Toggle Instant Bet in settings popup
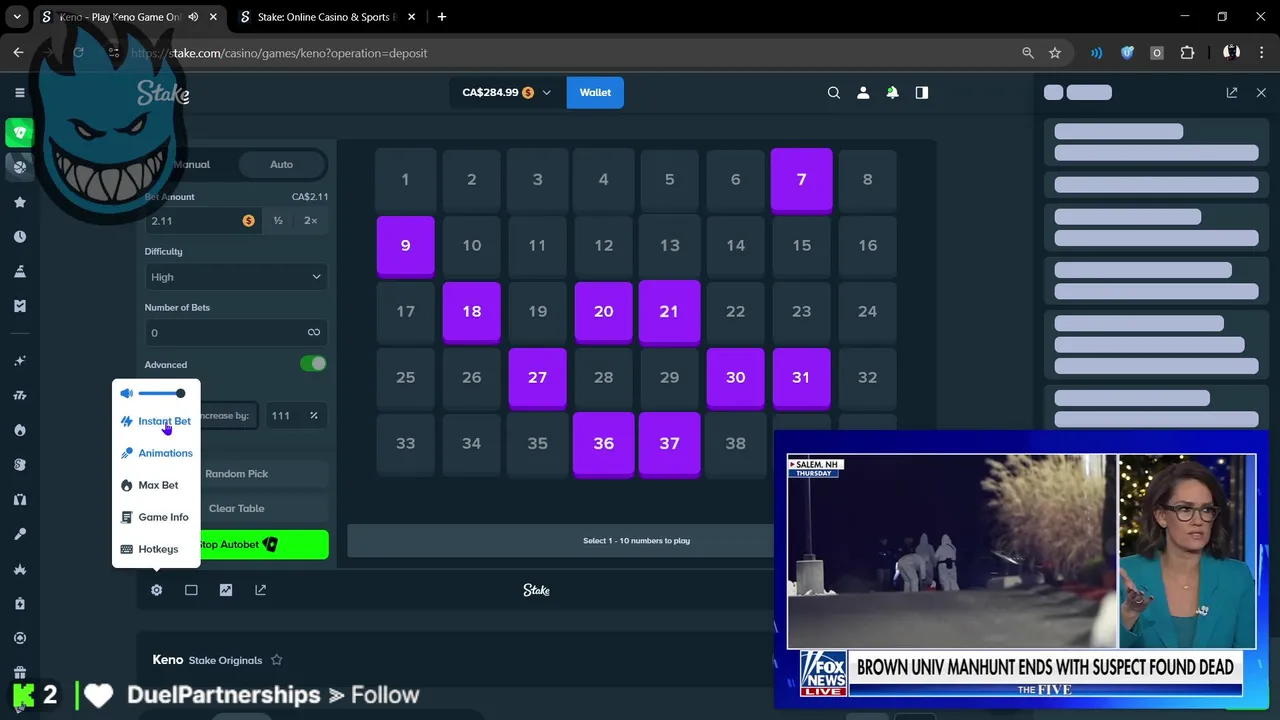Screen dimensions: 1280x720 tap(156, 421)
